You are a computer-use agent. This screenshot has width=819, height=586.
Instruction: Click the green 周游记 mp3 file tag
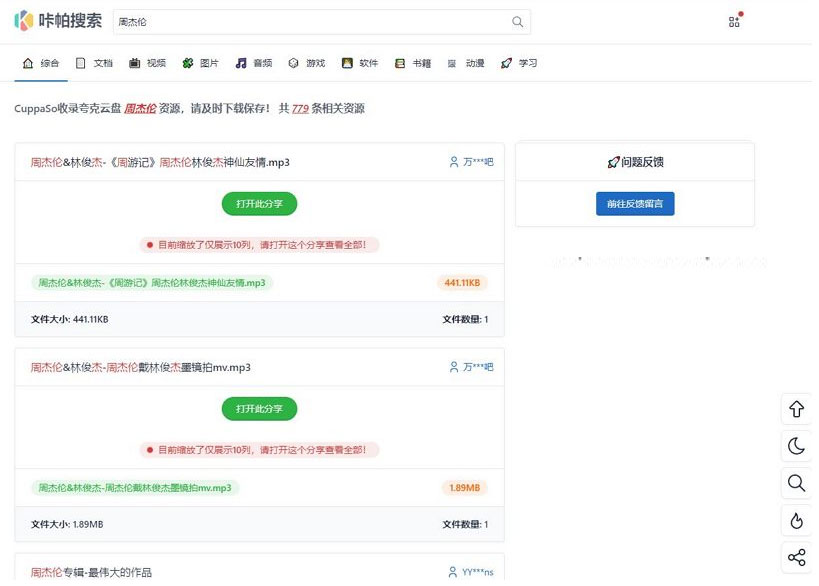pyautogui.click(x=152, y=283)
